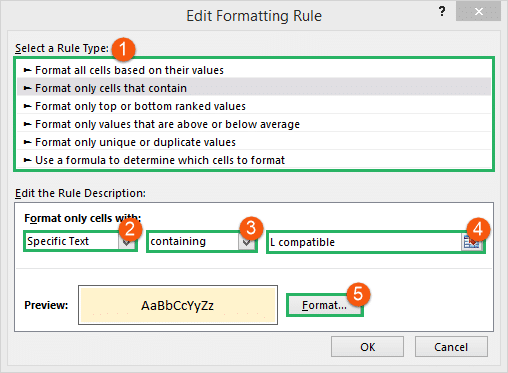Click the 'L compatible' text input field
Screen dimensions: 508x373
(x=365, y=242)
